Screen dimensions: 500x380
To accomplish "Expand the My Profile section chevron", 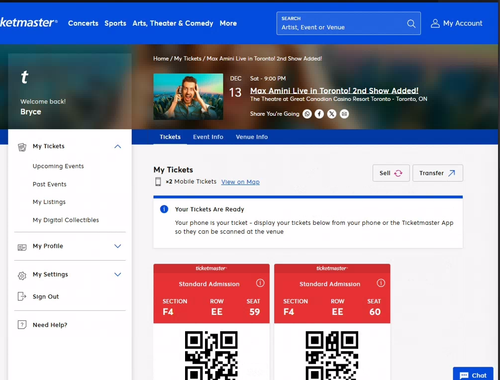I will pyautogui.click(x=118, y=246).
